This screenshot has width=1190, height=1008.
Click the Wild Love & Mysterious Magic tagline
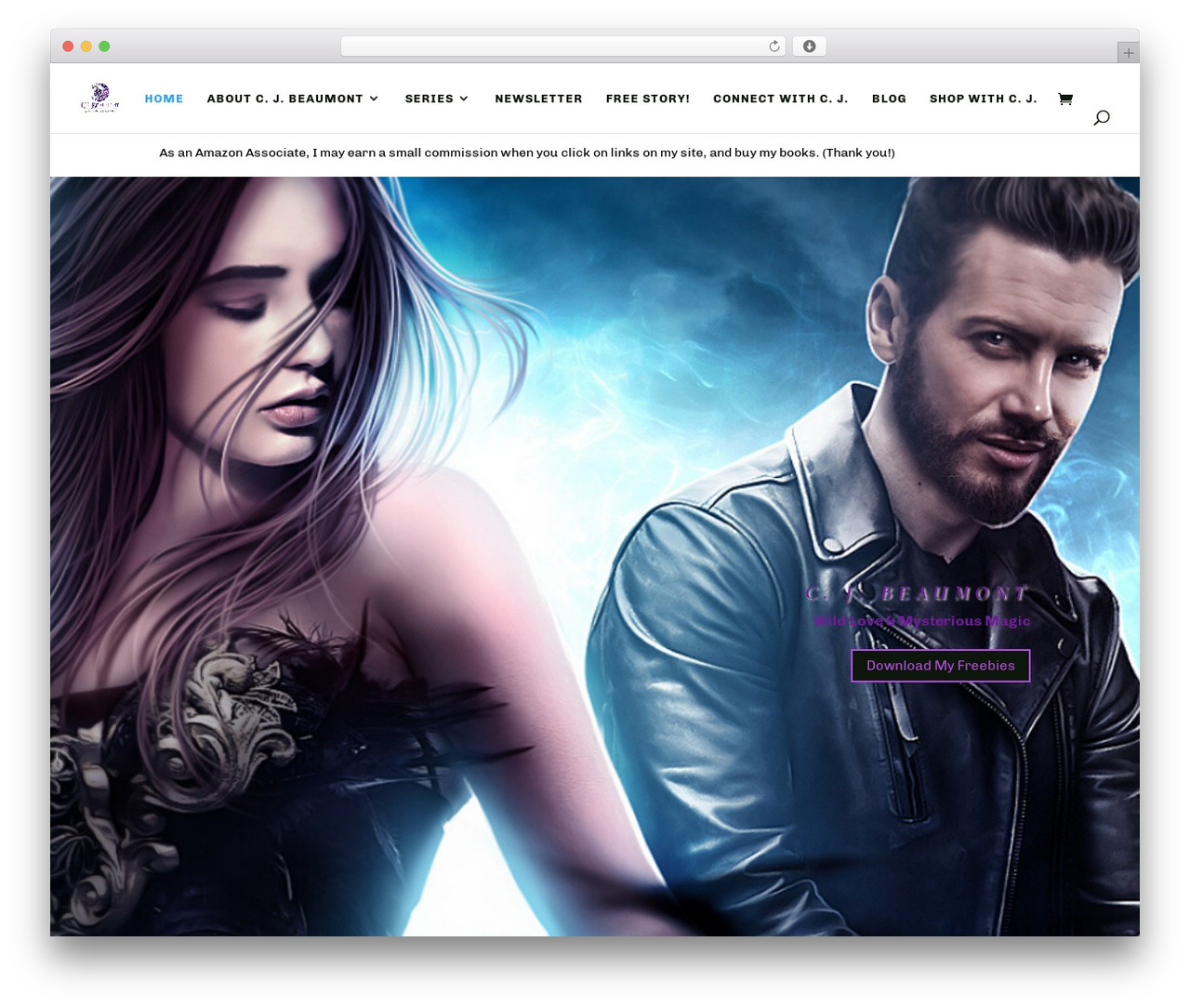[921, 621]
